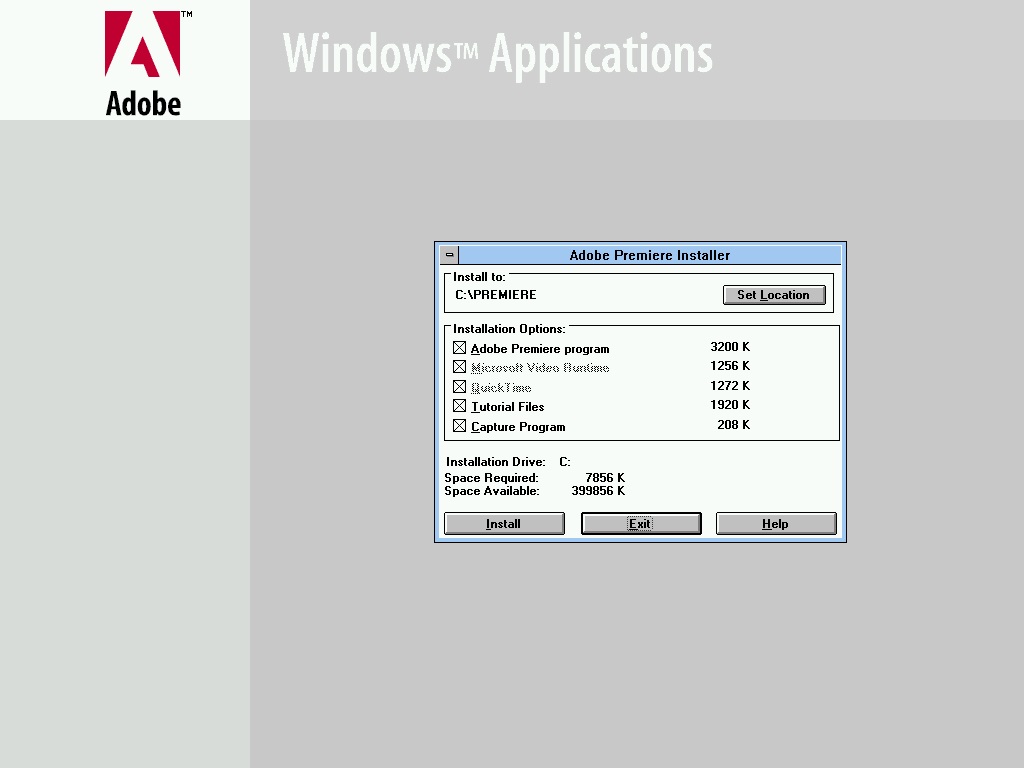
Task: Click the 1272 K size value
Action: [729, 385]
